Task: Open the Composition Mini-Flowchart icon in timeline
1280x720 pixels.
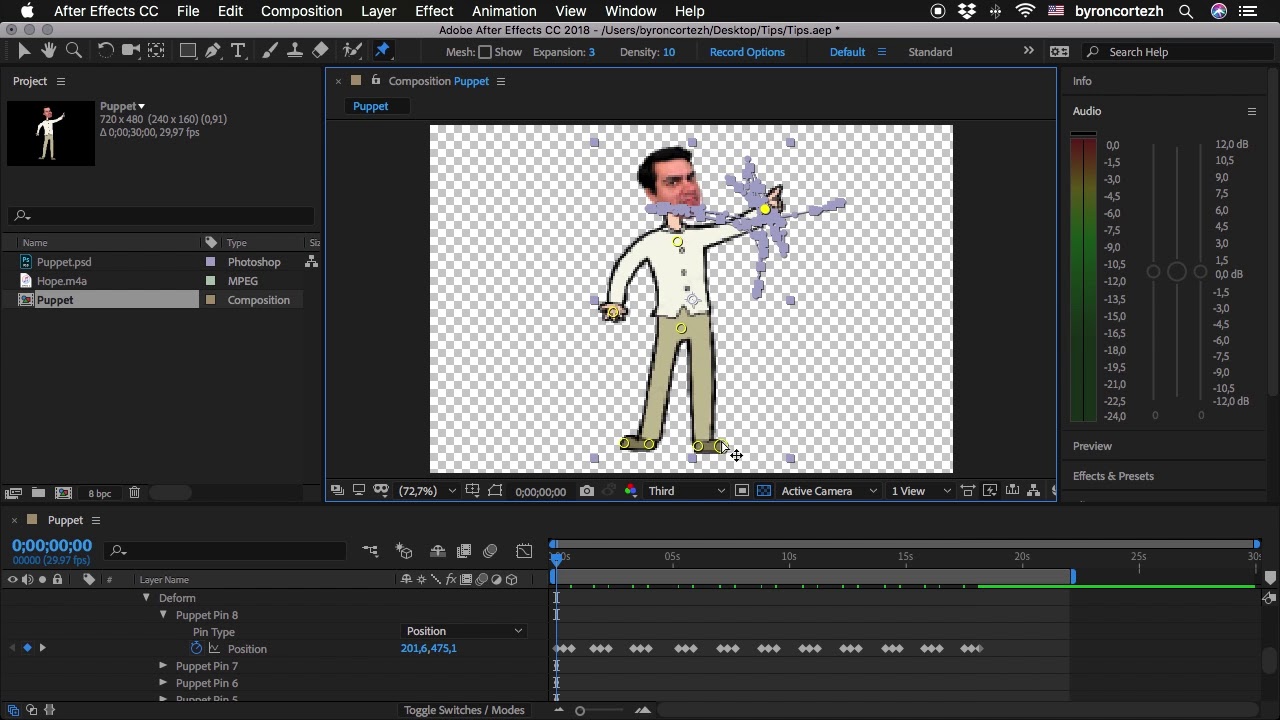Action: [370, 551]
